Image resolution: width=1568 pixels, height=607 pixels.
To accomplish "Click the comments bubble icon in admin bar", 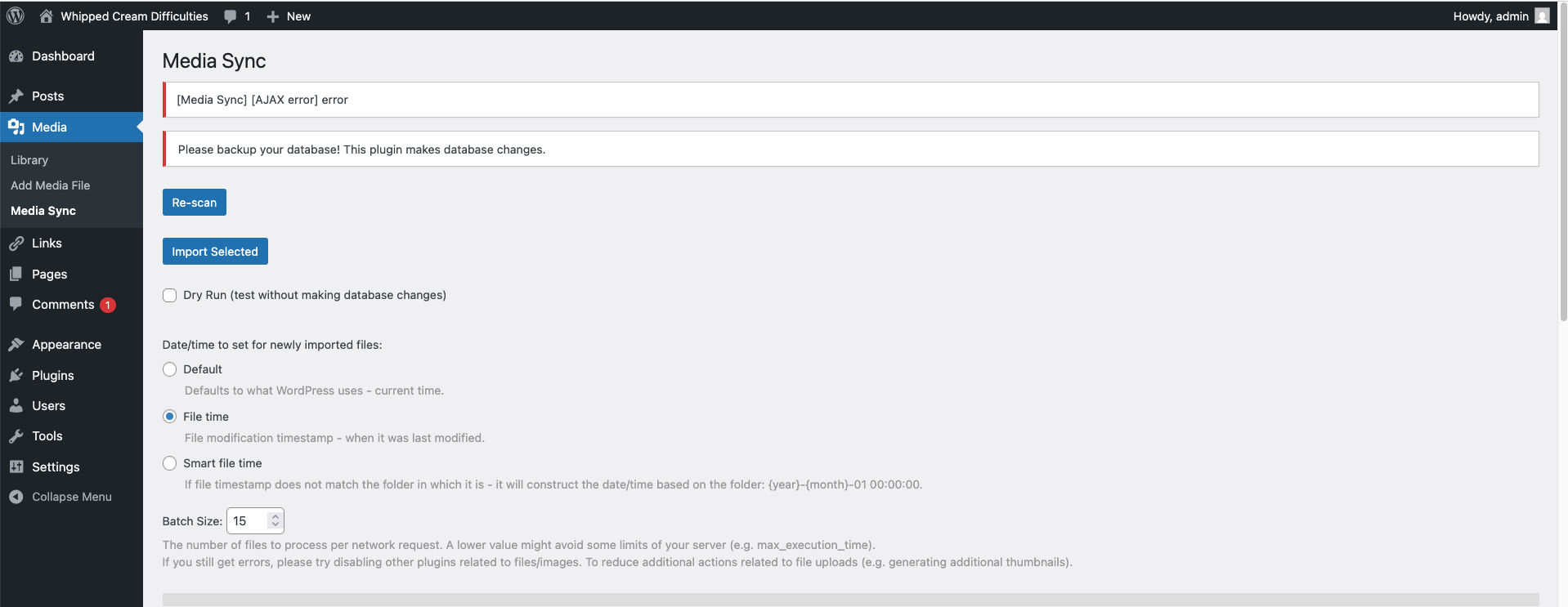I will pyautogui.click(x=231, y=16).
